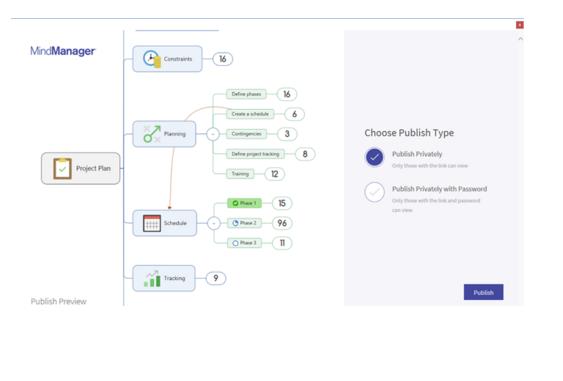Close the publish dialog with red X
Screen dimensions: 563x381
(x=520, y=25)
